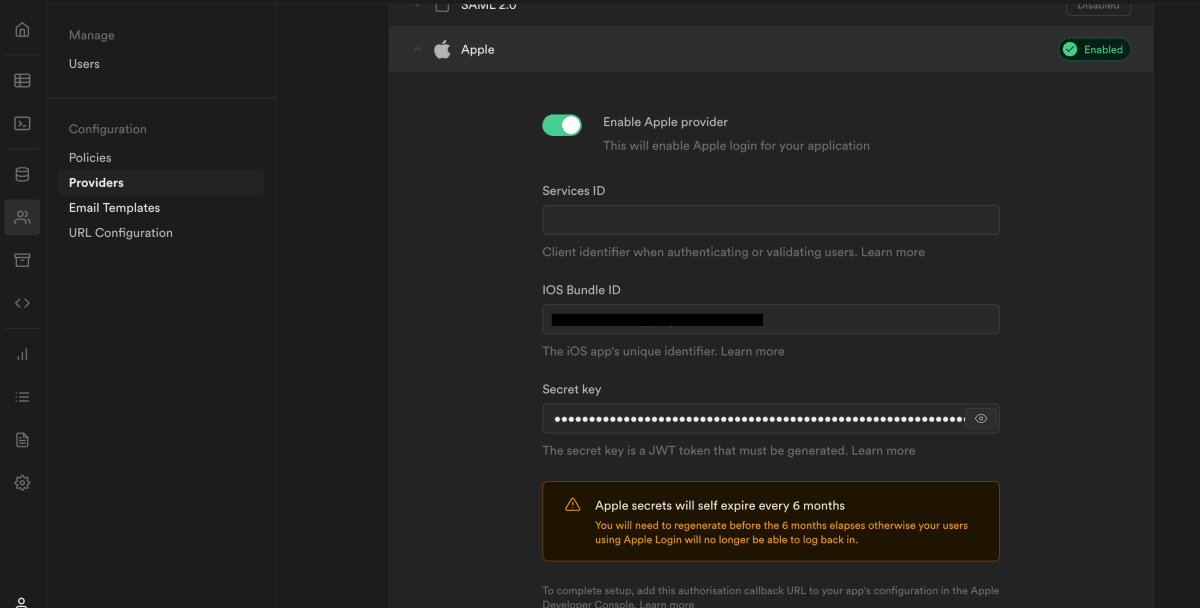Viewport: 1200px width, 608px height.
Task: Open URL Configuration menu item
Action: [120, 233]
